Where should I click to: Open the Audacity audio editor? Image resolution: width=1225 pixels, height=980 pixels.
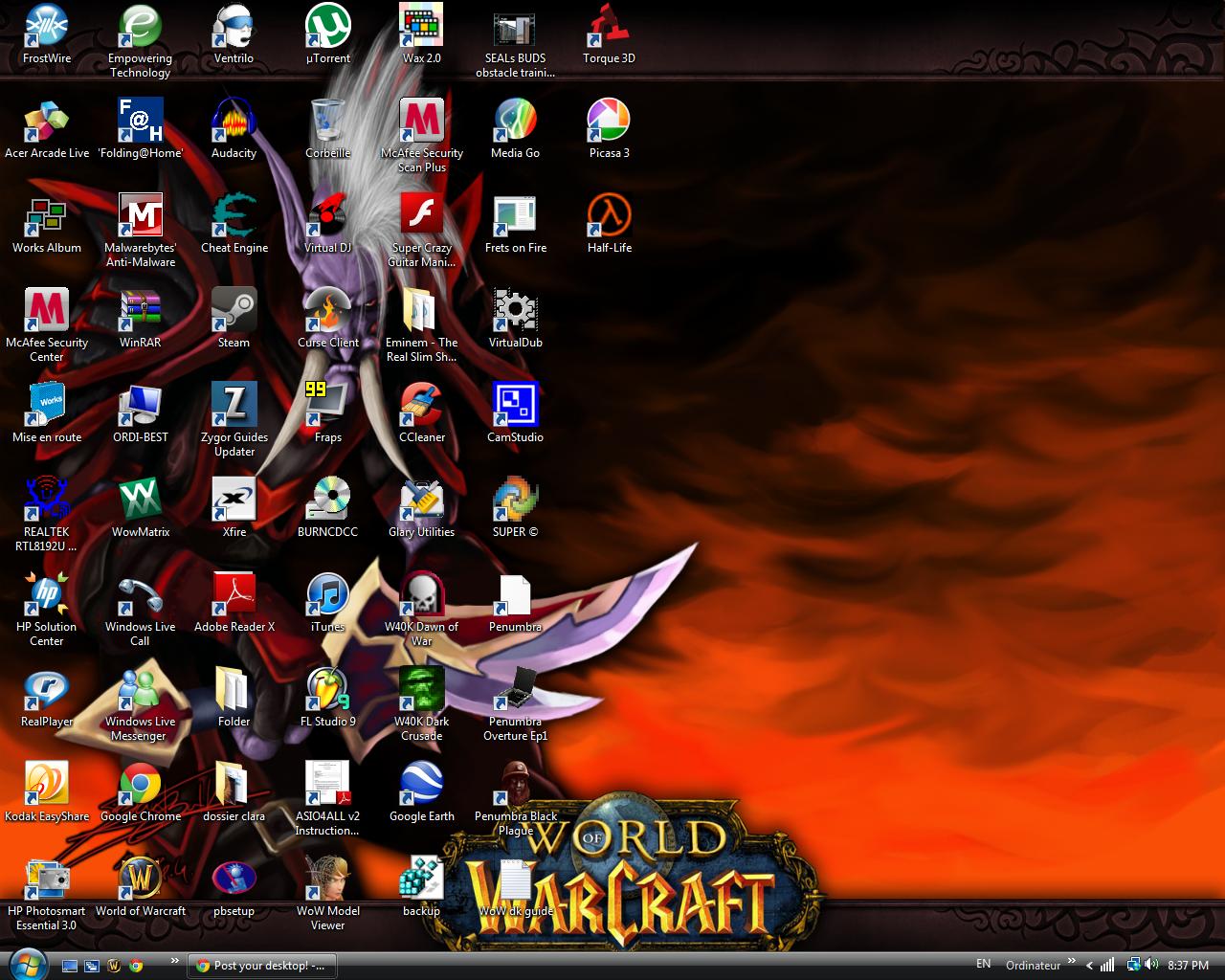click(x=233, y=120)
